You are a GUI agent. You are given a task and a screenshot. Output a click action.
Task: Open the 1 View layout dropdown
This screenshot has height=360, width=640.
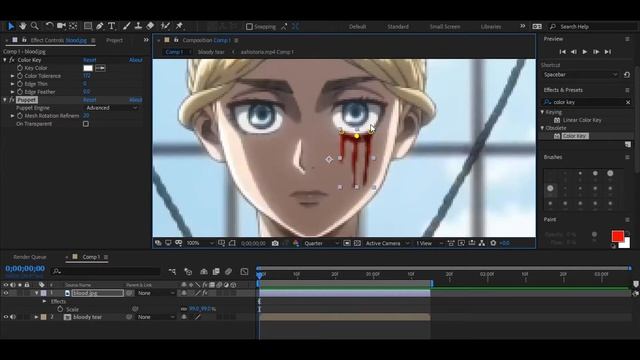click(429, 243)
